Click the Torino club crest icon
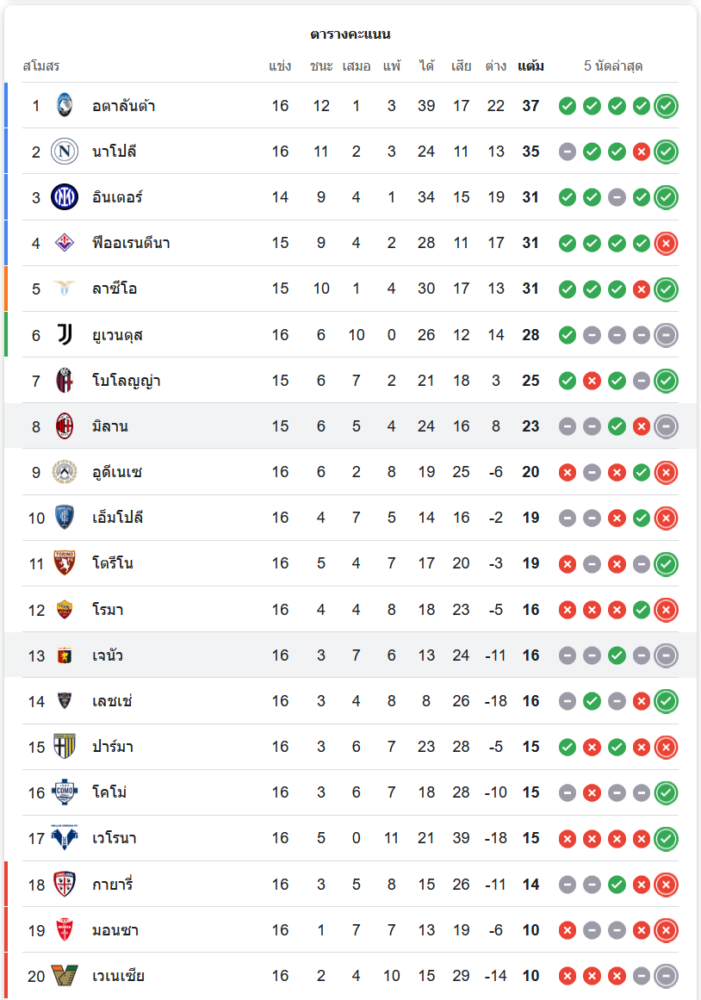The width and height of the screenshot is (701, 1000). click(65, 564)
